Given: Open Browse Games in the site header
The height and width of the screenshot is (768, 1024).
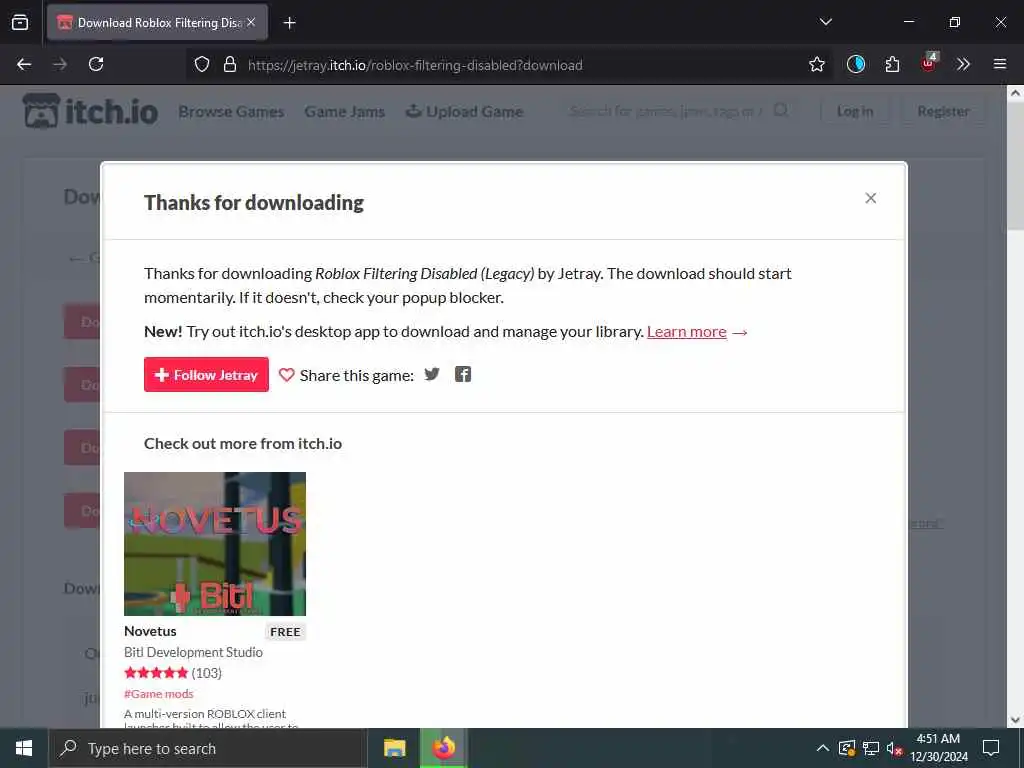Looking at the screenshot, I should 231,112.
